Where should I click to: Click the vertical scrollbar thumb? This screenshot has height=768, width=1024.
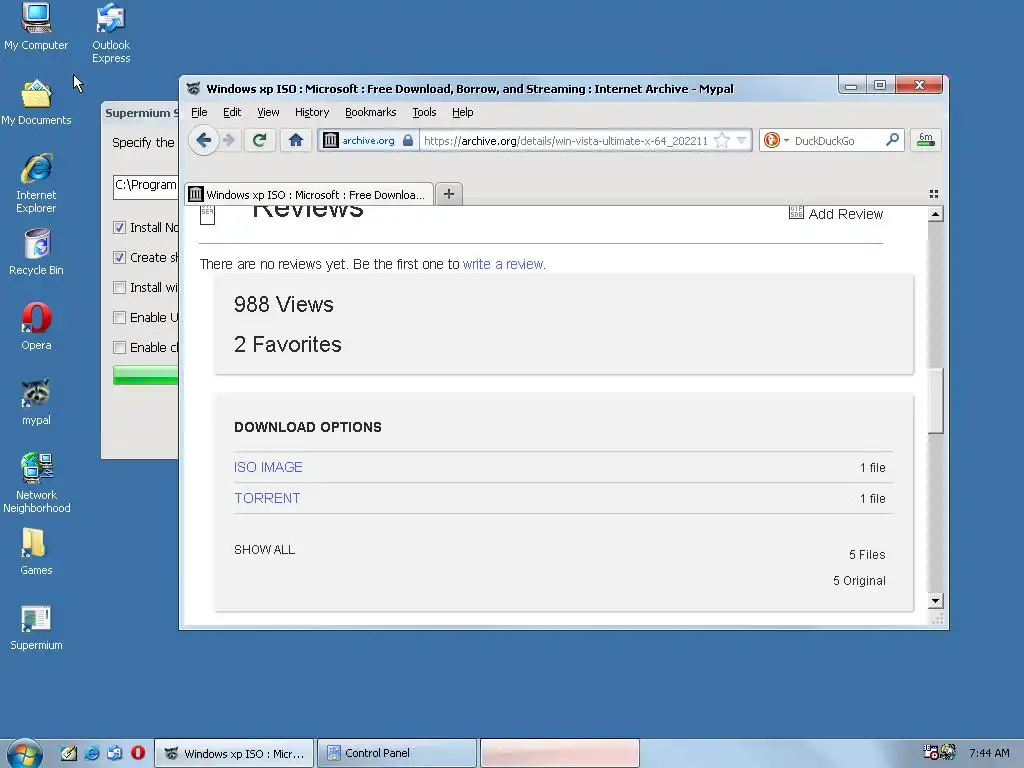935,400
